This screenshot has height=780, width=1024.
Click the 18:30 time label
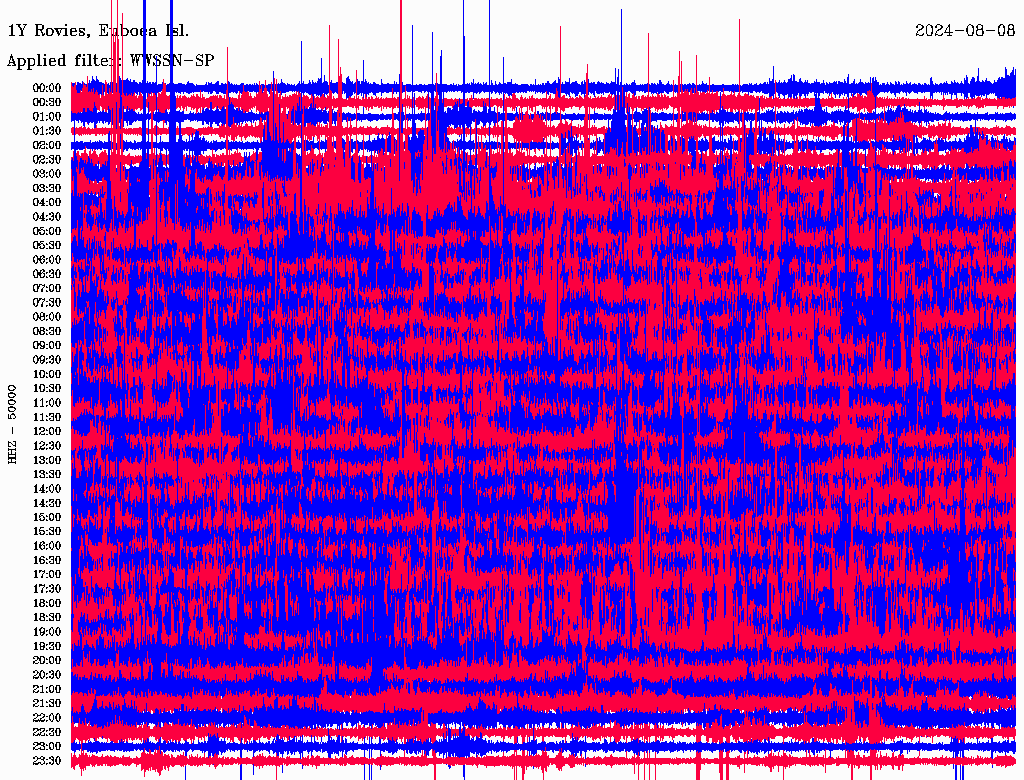point(47,617)
